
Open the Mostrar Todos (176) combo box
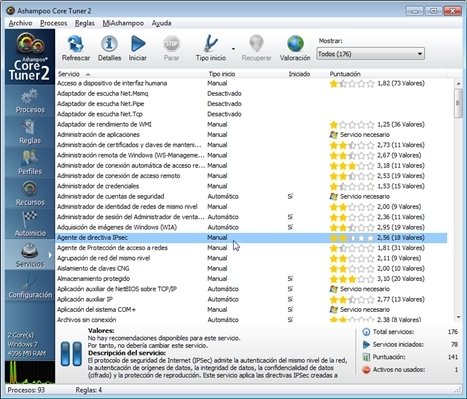pos(370,54)
